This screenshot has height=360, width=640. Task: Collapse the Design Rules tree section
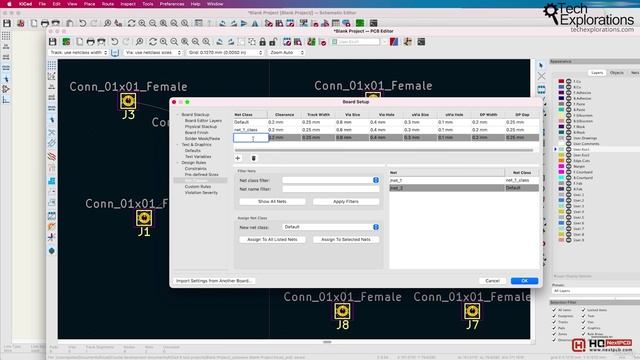click(x=178, y=162)
